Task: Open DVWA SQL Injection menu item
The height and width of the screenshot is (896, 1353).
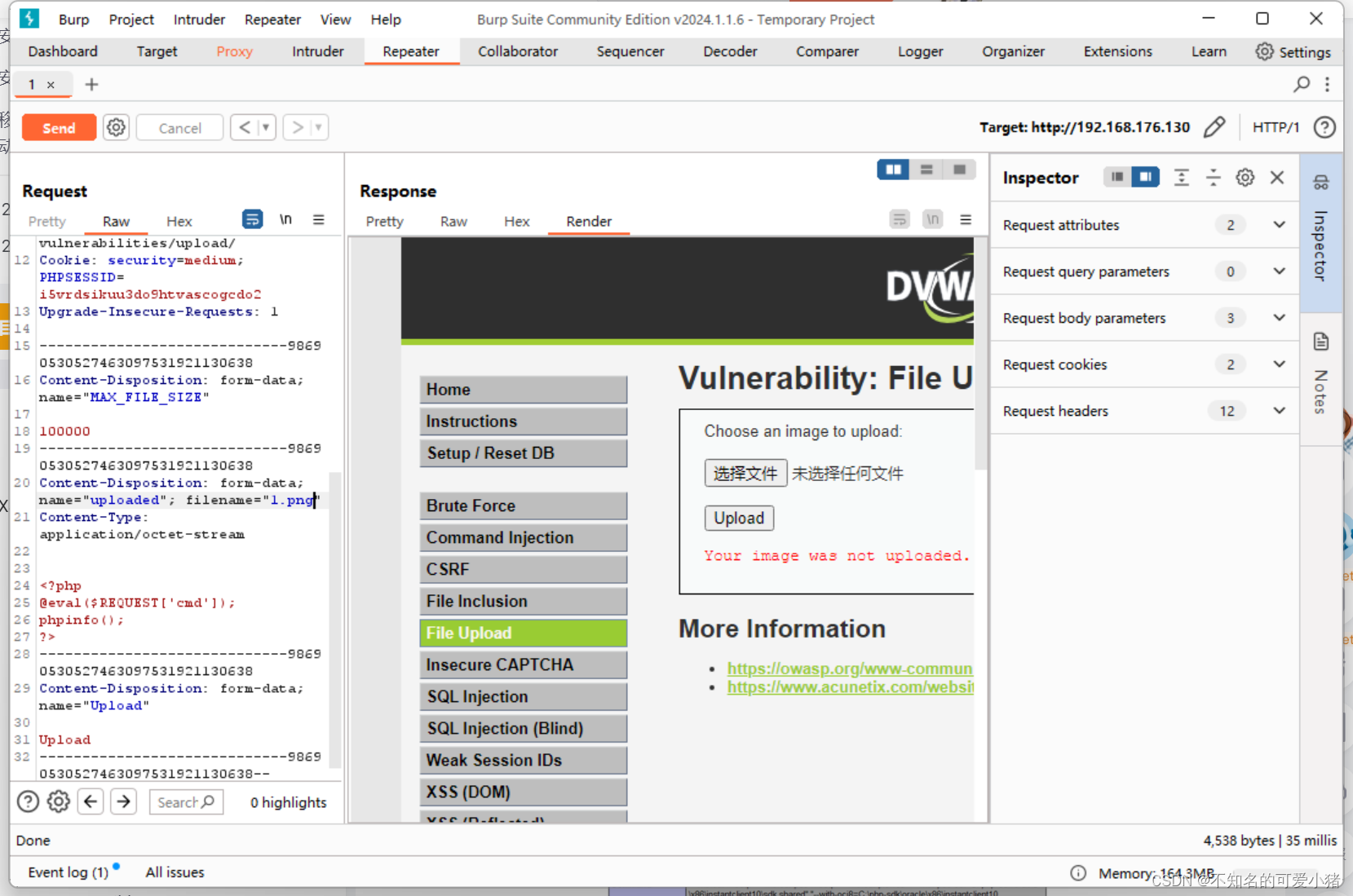Action: point(523,696)
